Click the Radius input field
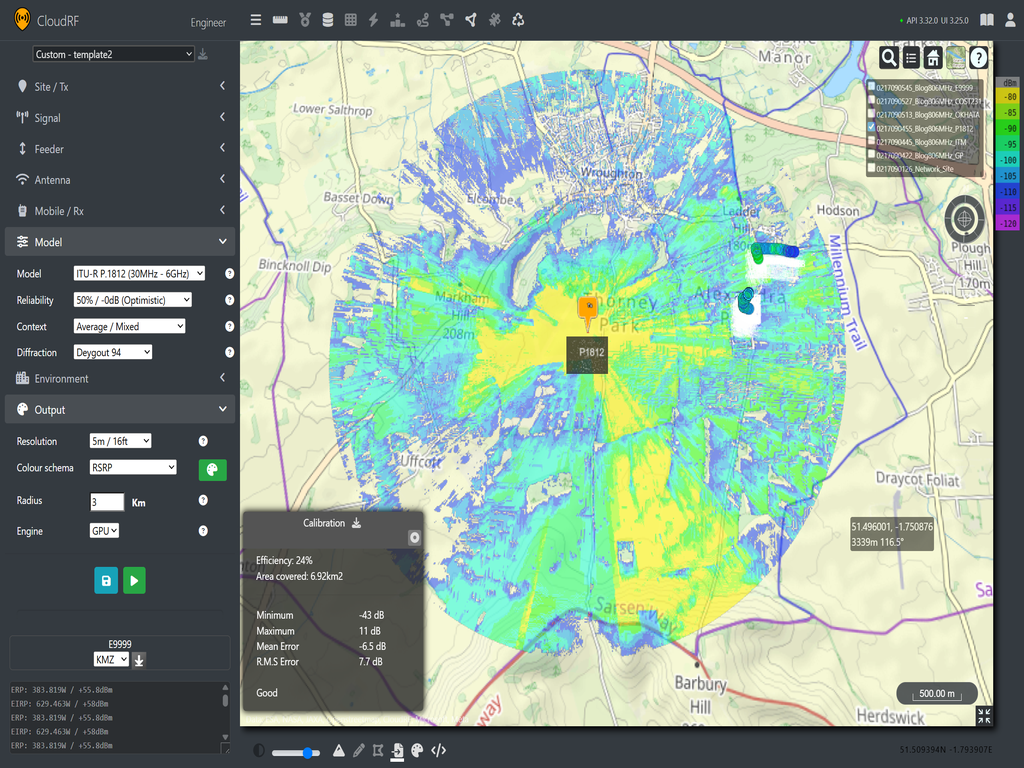 (107, 501)
